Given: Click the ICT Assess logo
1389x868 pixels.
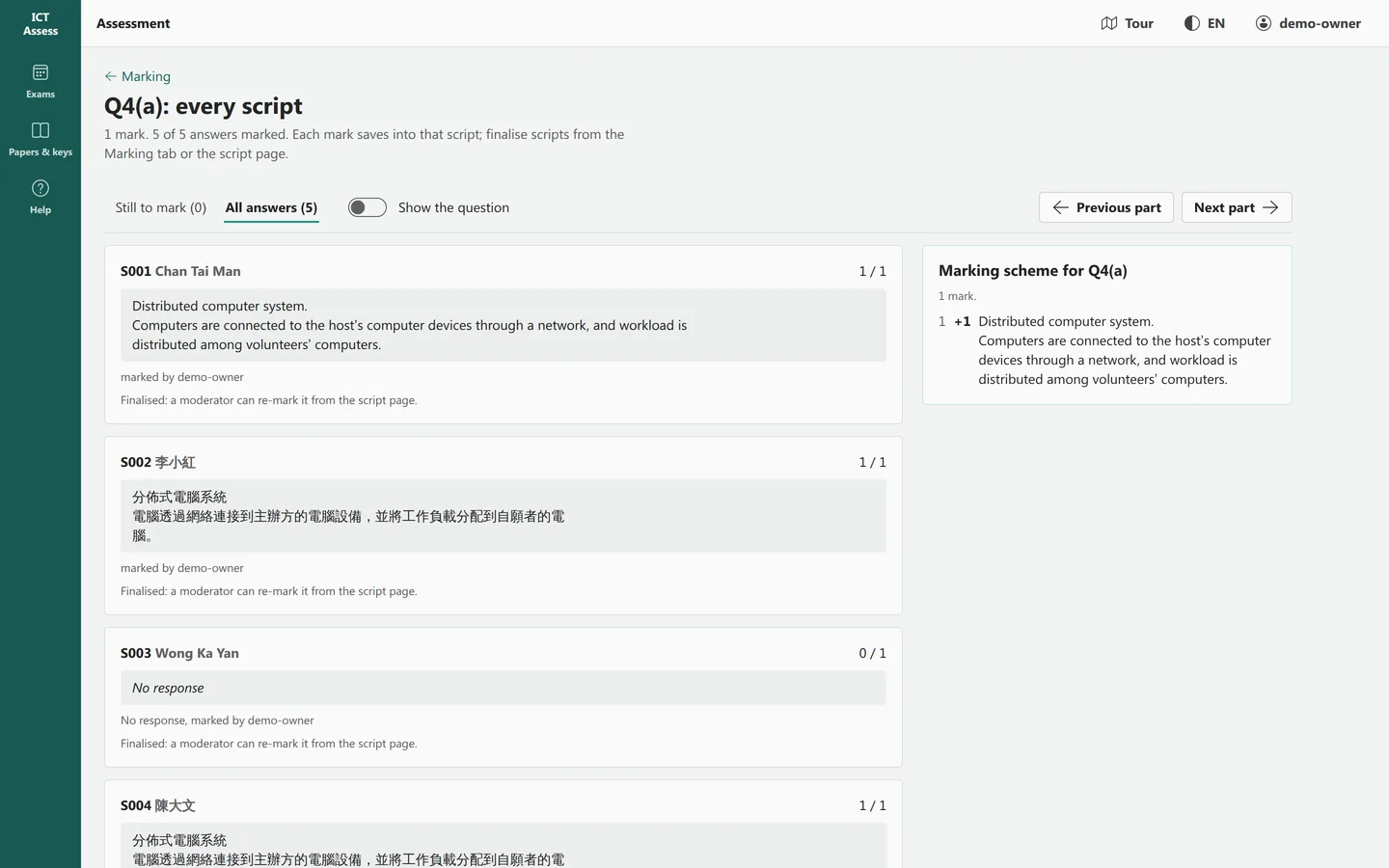Looking at the screenshot, I should tap(41, 24).
